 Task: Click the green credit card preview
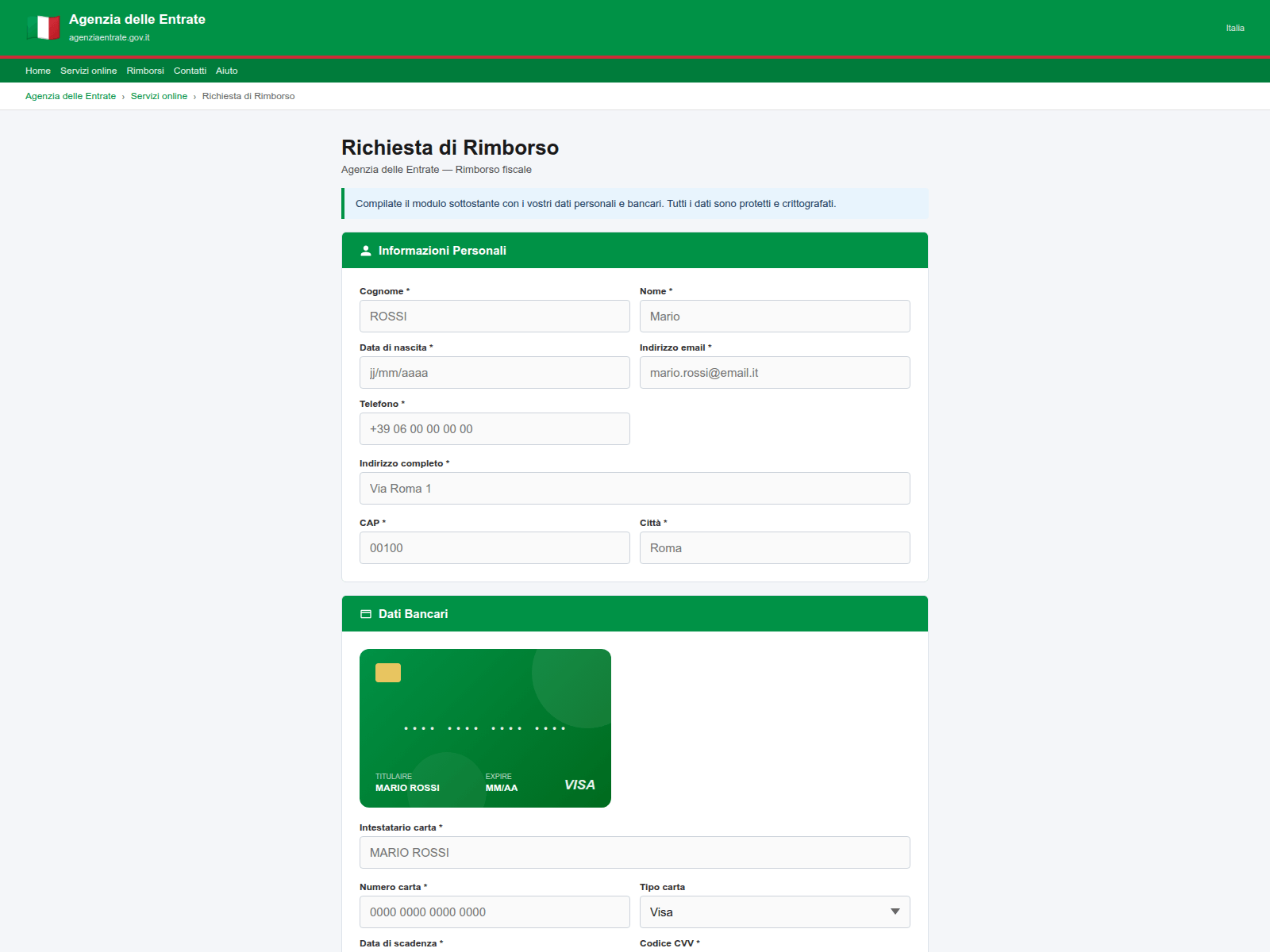pyautogui.click(x=485, y=728)
